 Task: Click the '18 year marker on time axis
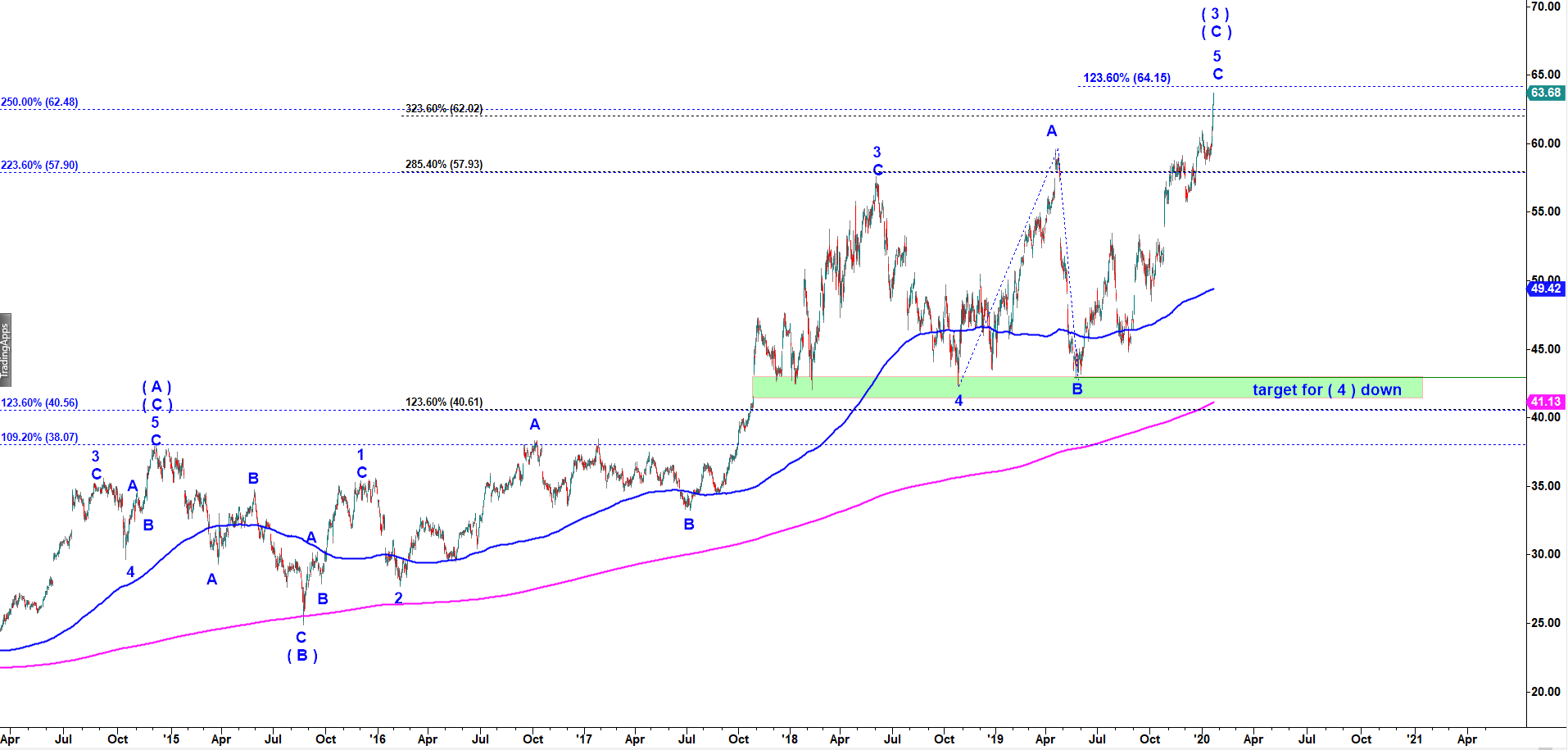coord(789,739)
